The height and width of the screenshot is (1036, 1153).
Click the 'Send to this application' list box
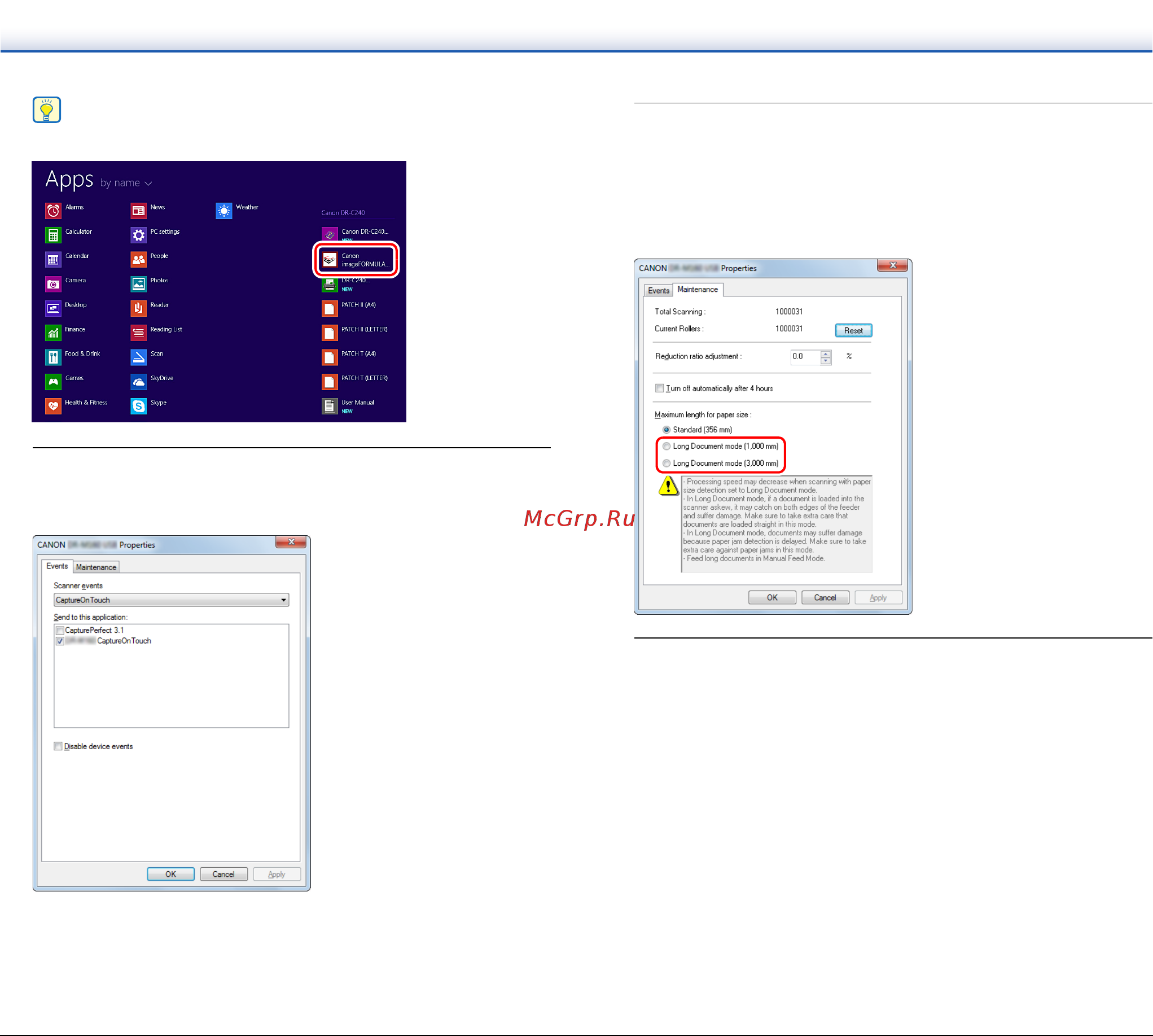[x=172, y=676]
